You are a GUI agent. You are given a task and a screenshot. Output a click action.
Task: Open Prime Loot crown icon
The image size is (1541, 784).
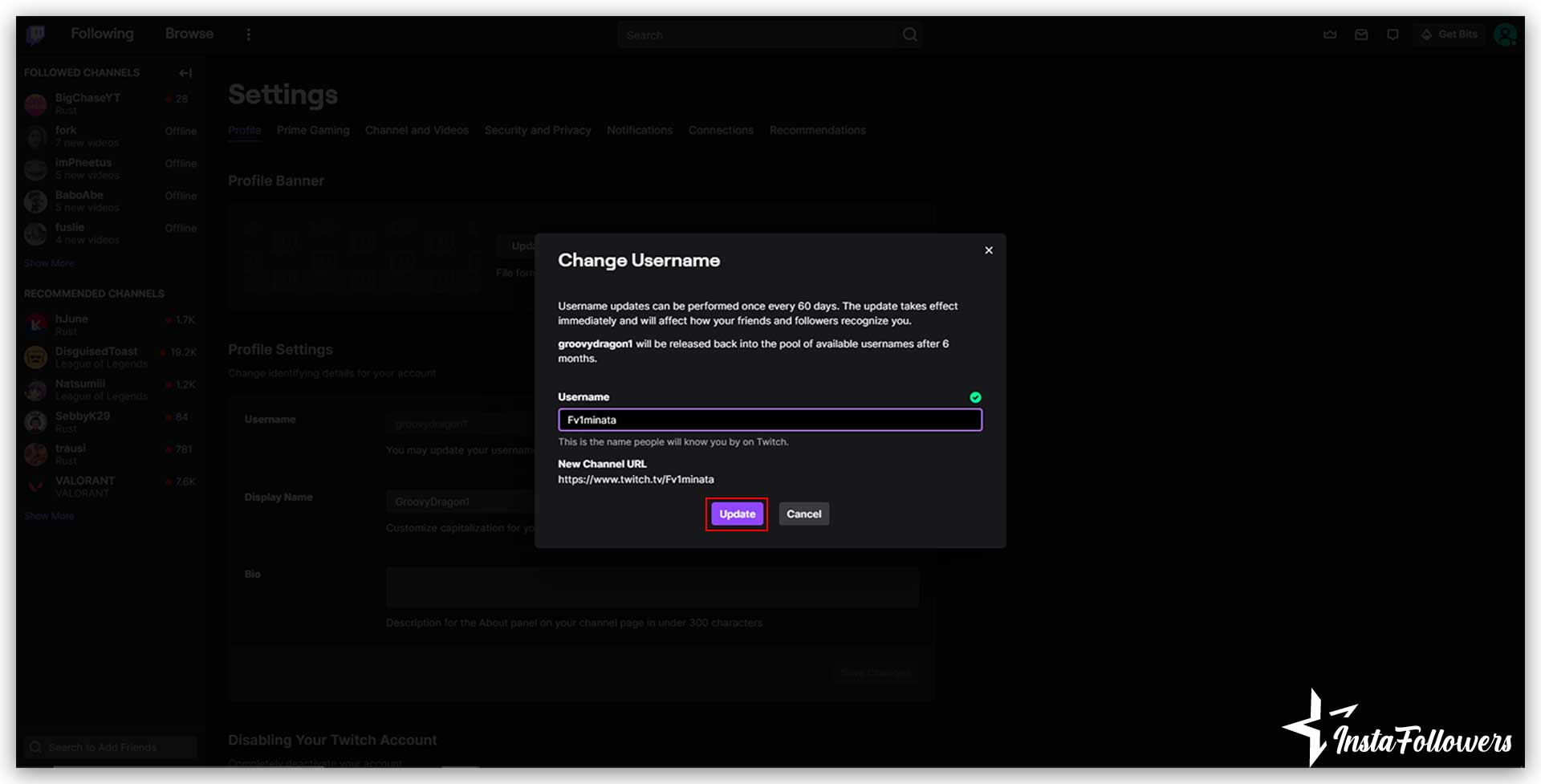point(1330,35)
